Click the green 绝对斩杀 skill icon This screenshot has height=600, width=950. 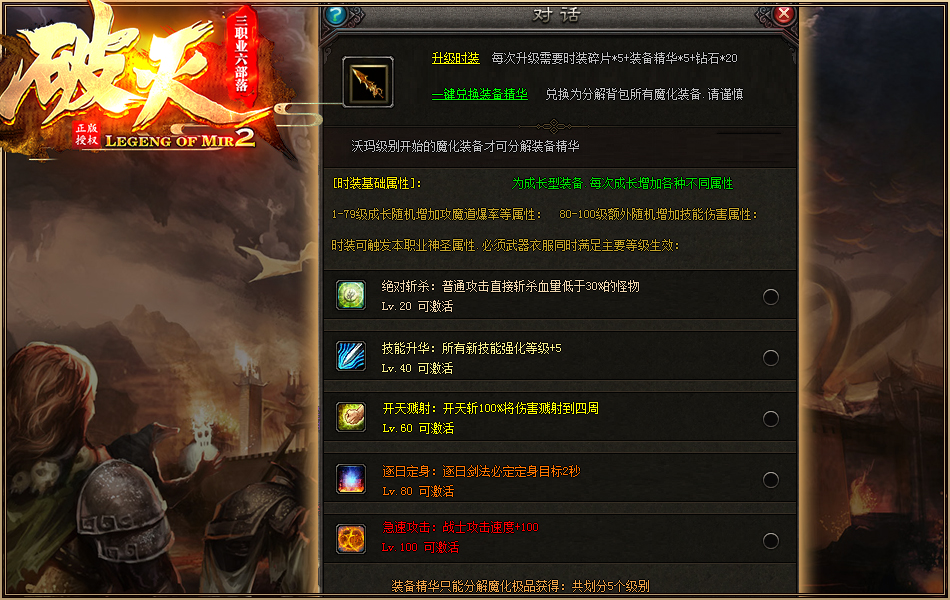point(351,296)
